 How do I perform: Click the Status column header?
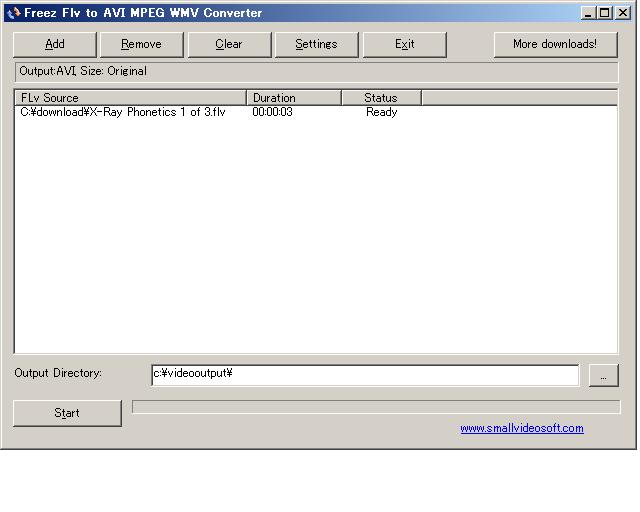click(x=382, y=98)
